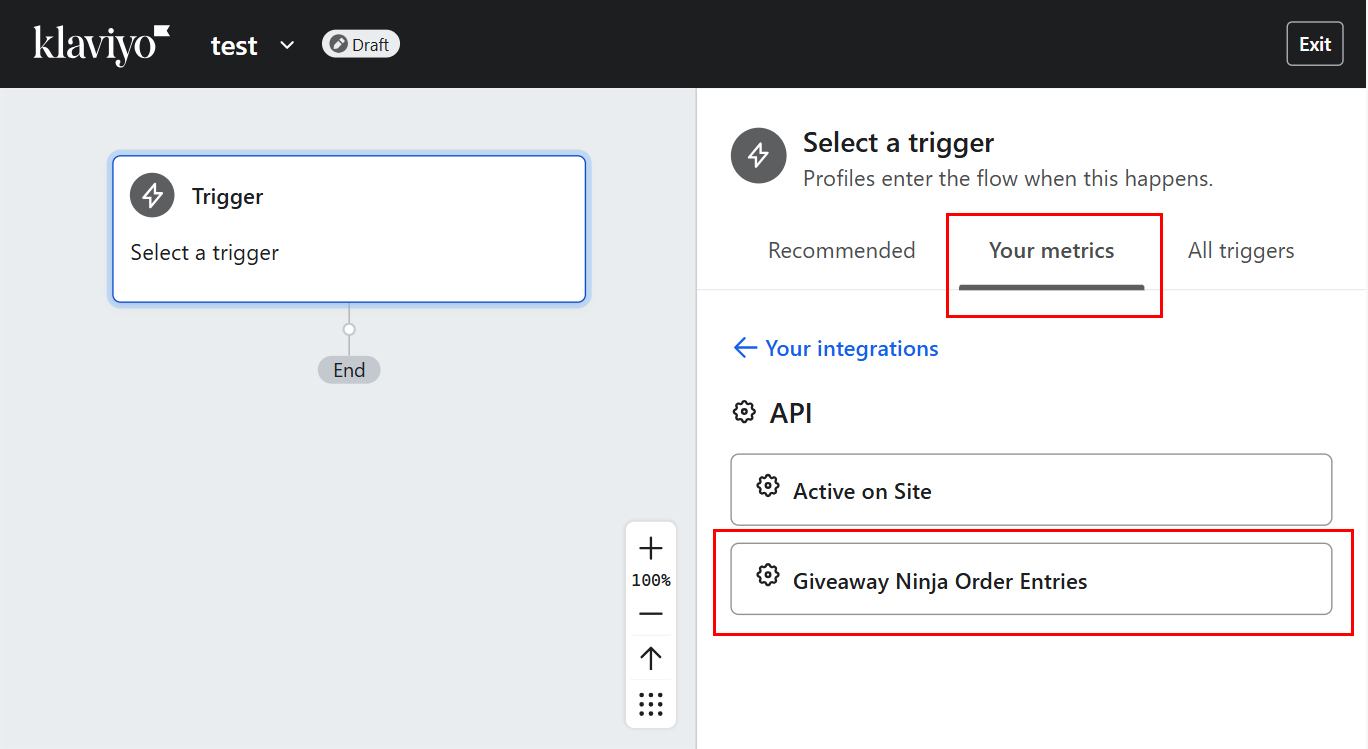Image resolution: width=1368 pixels, height=749 pixels.
Task: Select the Your metrics tab
Action: tap(1051, 251)
